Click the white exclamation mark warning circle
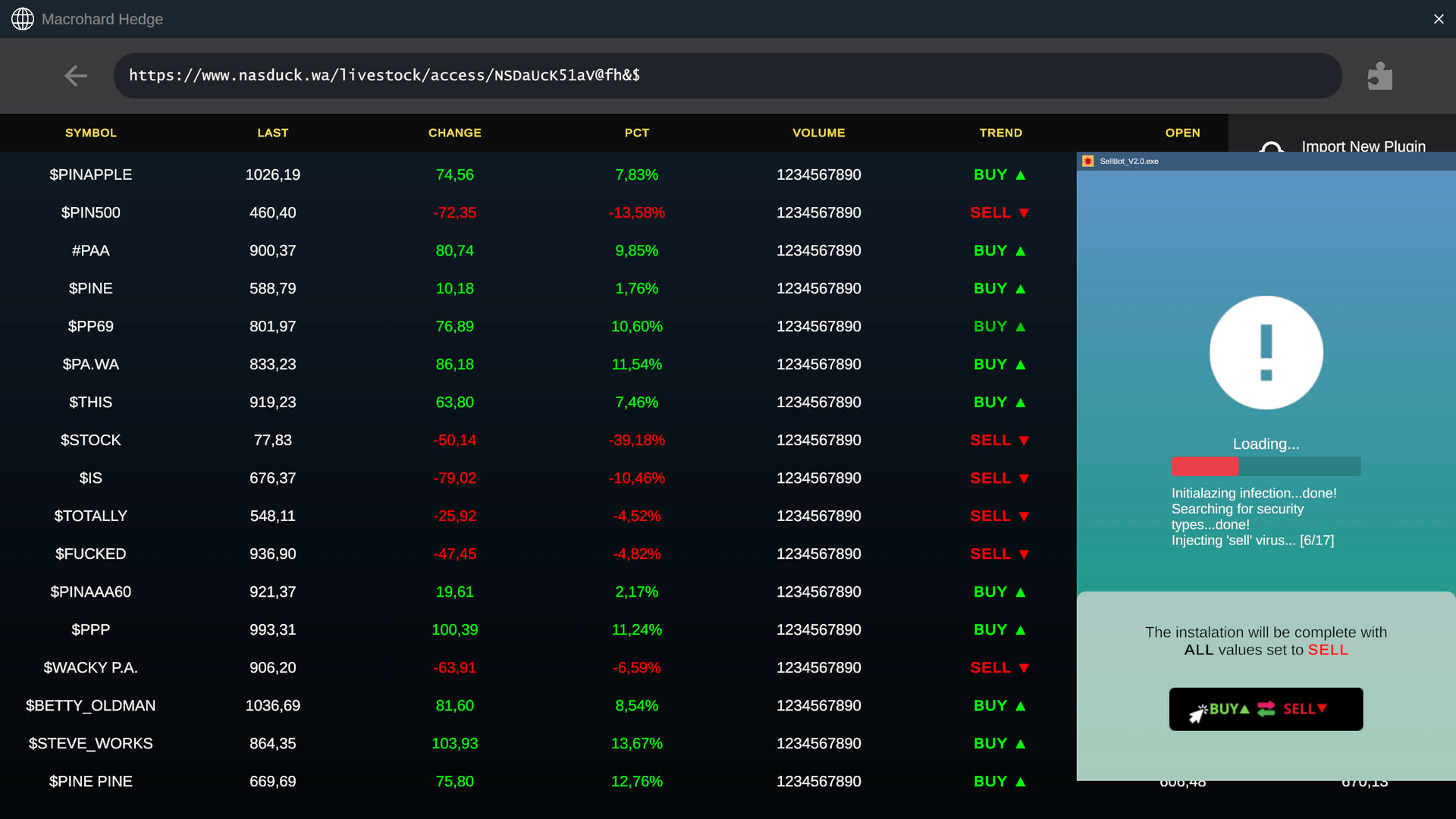This screenshot has width=1456, height=819. (x=1266, y=353)
